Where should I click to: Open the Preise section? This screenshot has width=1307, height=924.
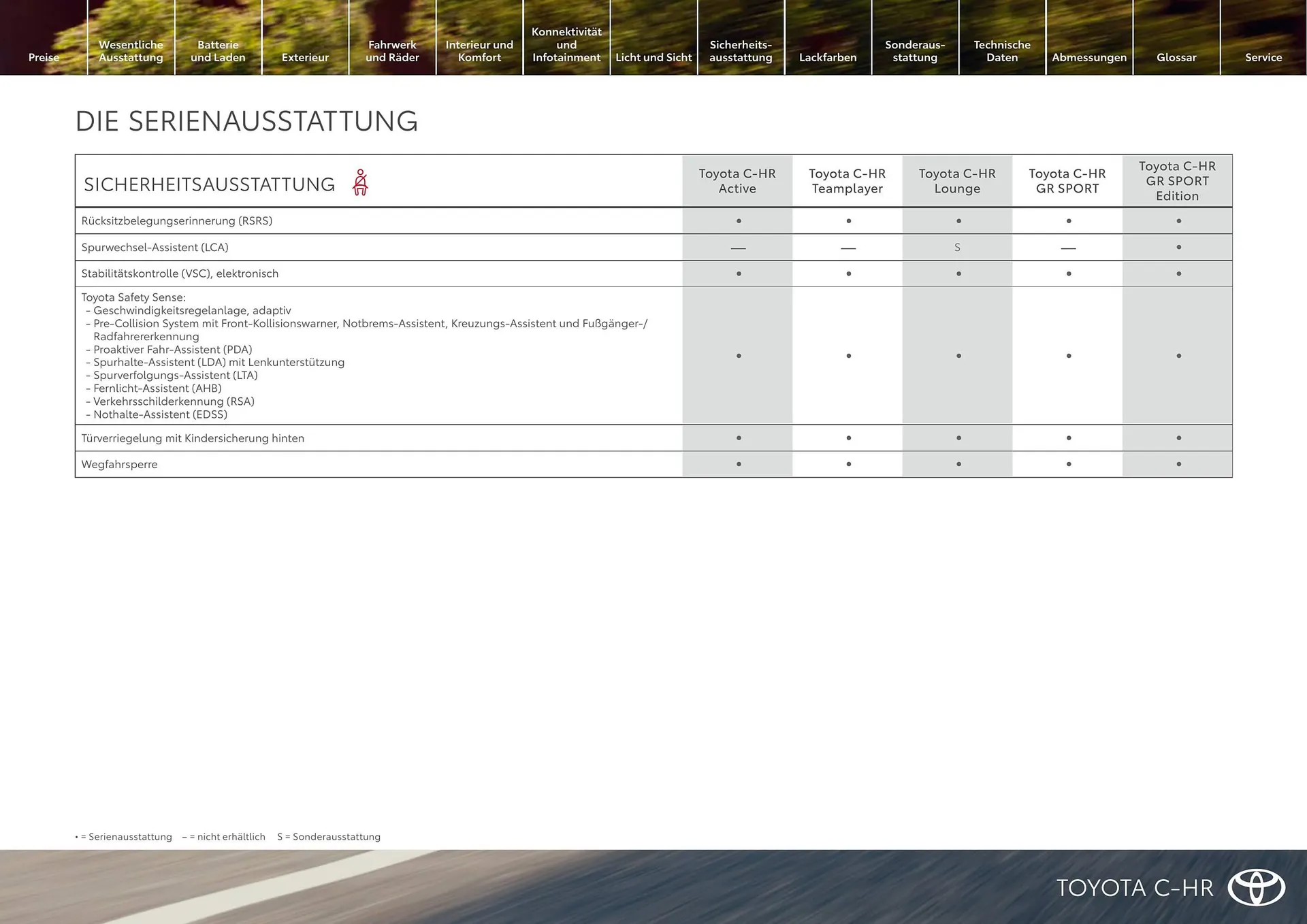43,57
